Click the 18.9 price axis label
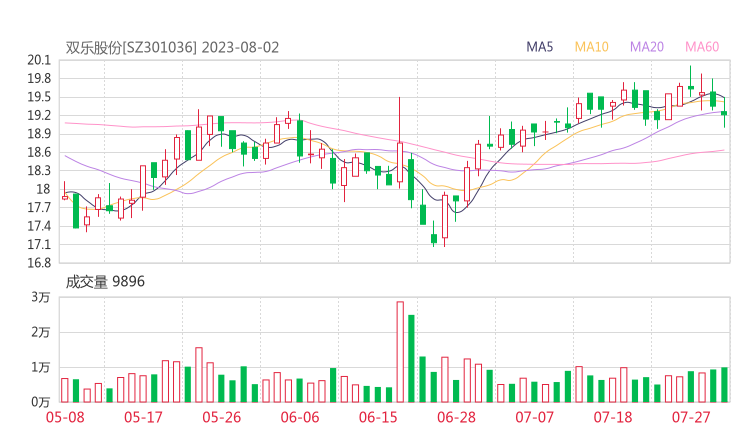 point(39,134)
